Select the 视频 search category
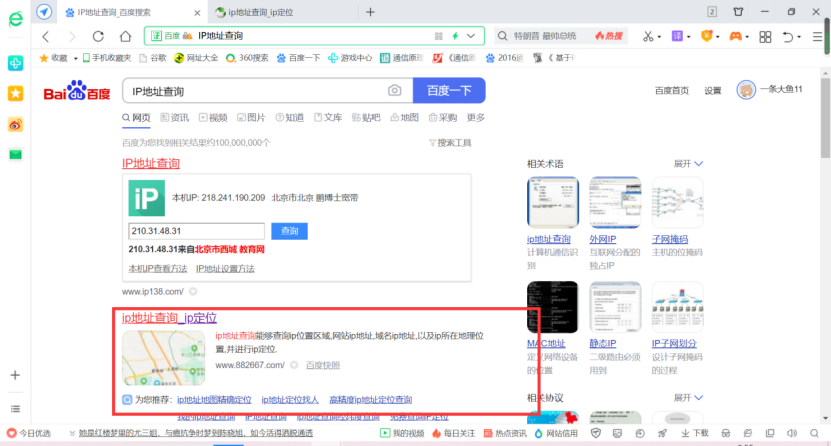This screenshot has height=446, width=831. point(213,118)
